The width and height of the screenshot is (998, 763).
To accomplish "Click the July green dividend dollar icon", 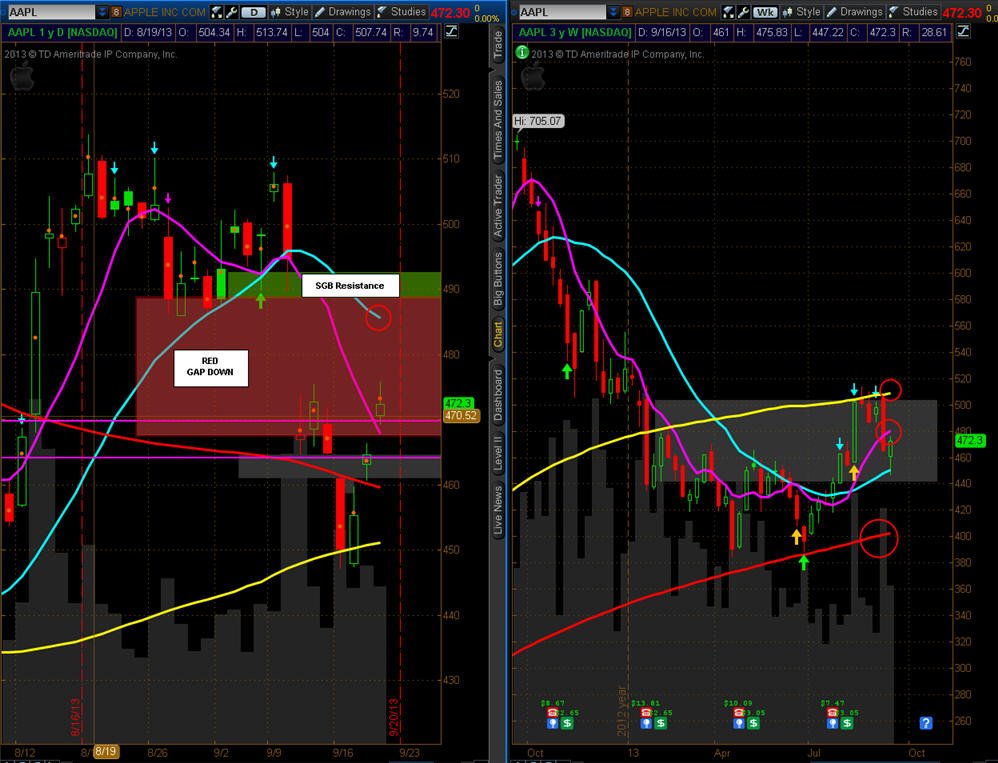I will click(847, 723).
